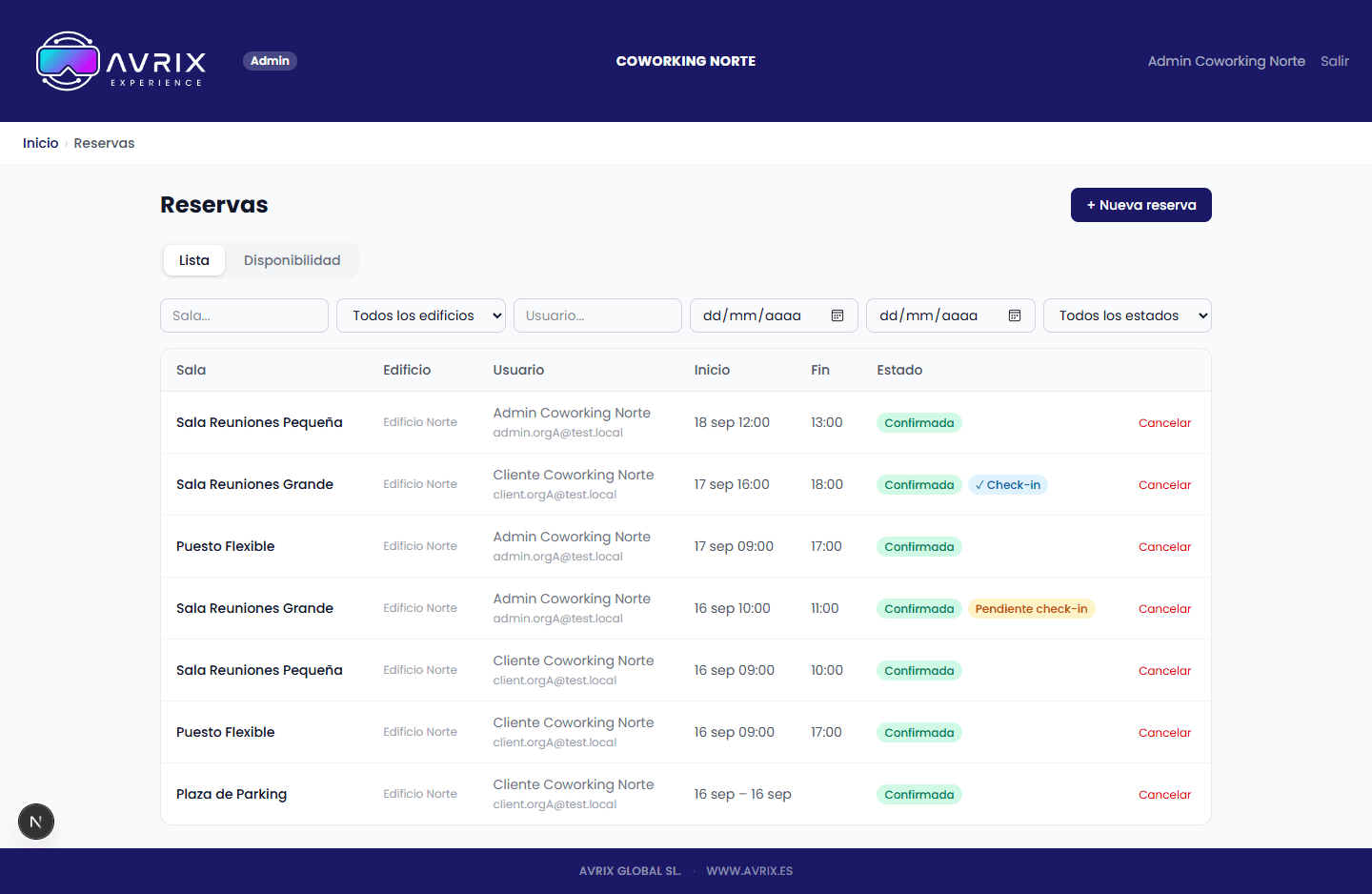Open the start date calendar picker icon
The height and width of the screenshot is (894, 1372).
[x=837, y=315]
